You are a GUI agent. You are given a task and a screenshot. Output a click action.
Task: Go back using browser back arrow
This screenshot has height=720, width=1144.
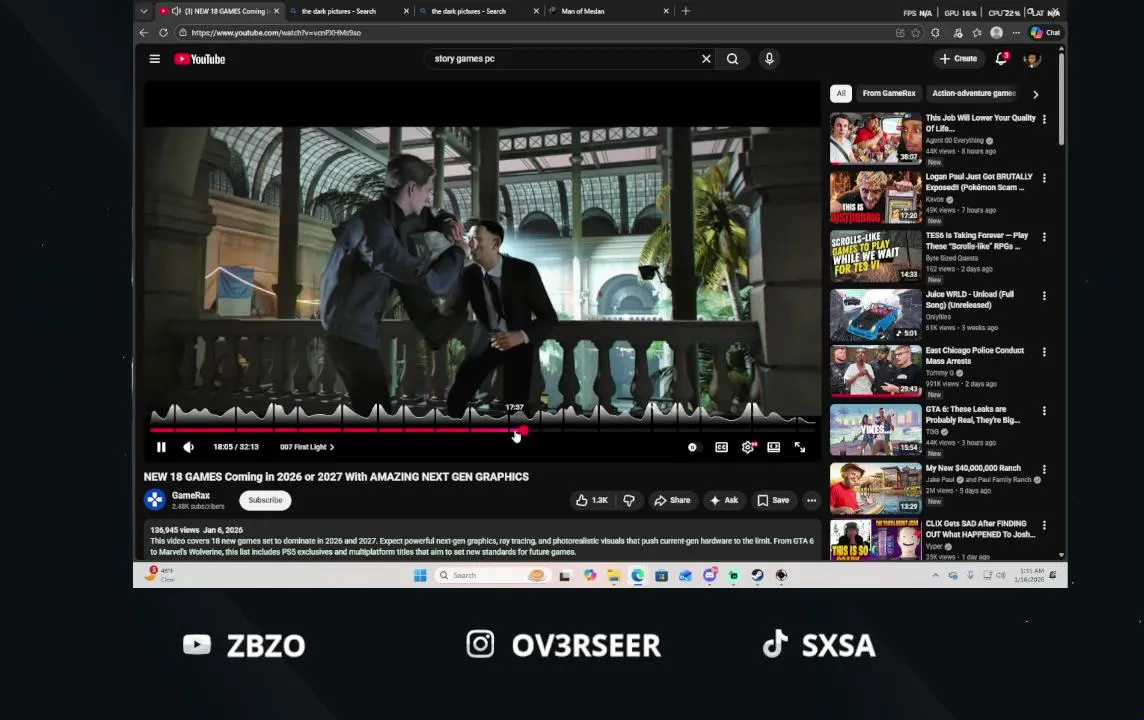tap(144, 33)
